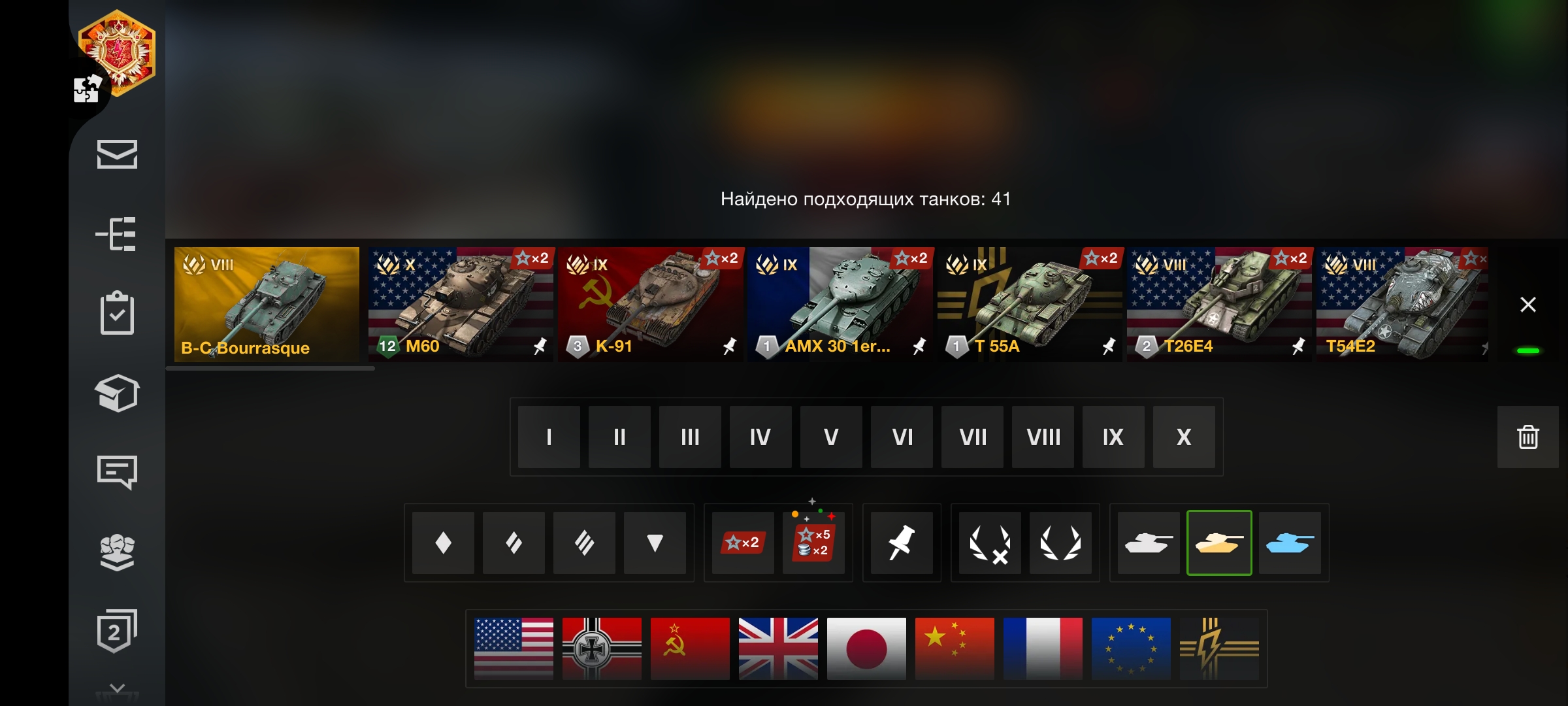This screenshot has width=1568, height=706.
Task: Open the clan members icon
Action: [117, 552]
